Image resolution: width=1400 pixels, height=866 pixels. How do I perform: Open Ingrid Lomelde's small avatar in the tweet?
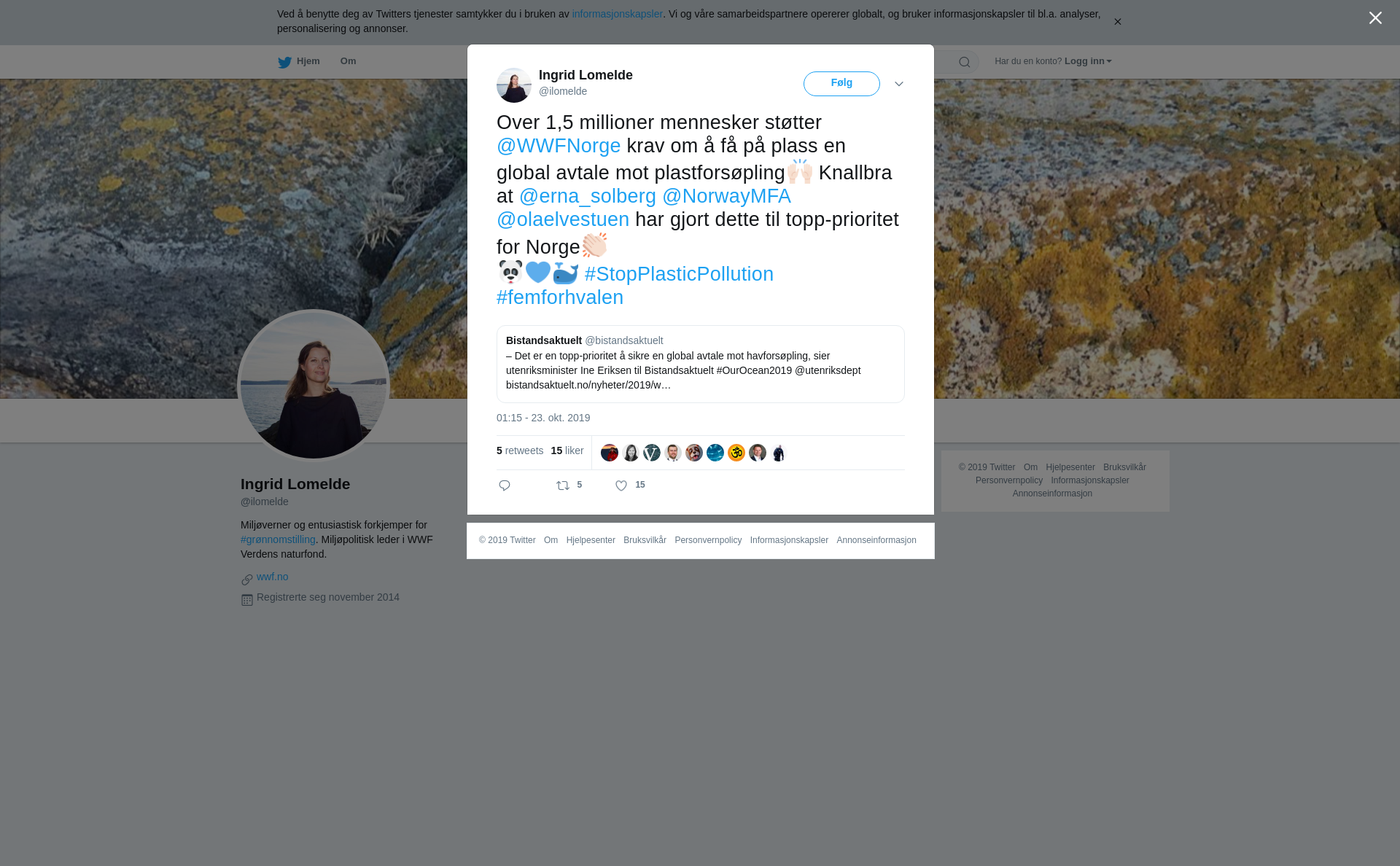(x=514, y=85)
